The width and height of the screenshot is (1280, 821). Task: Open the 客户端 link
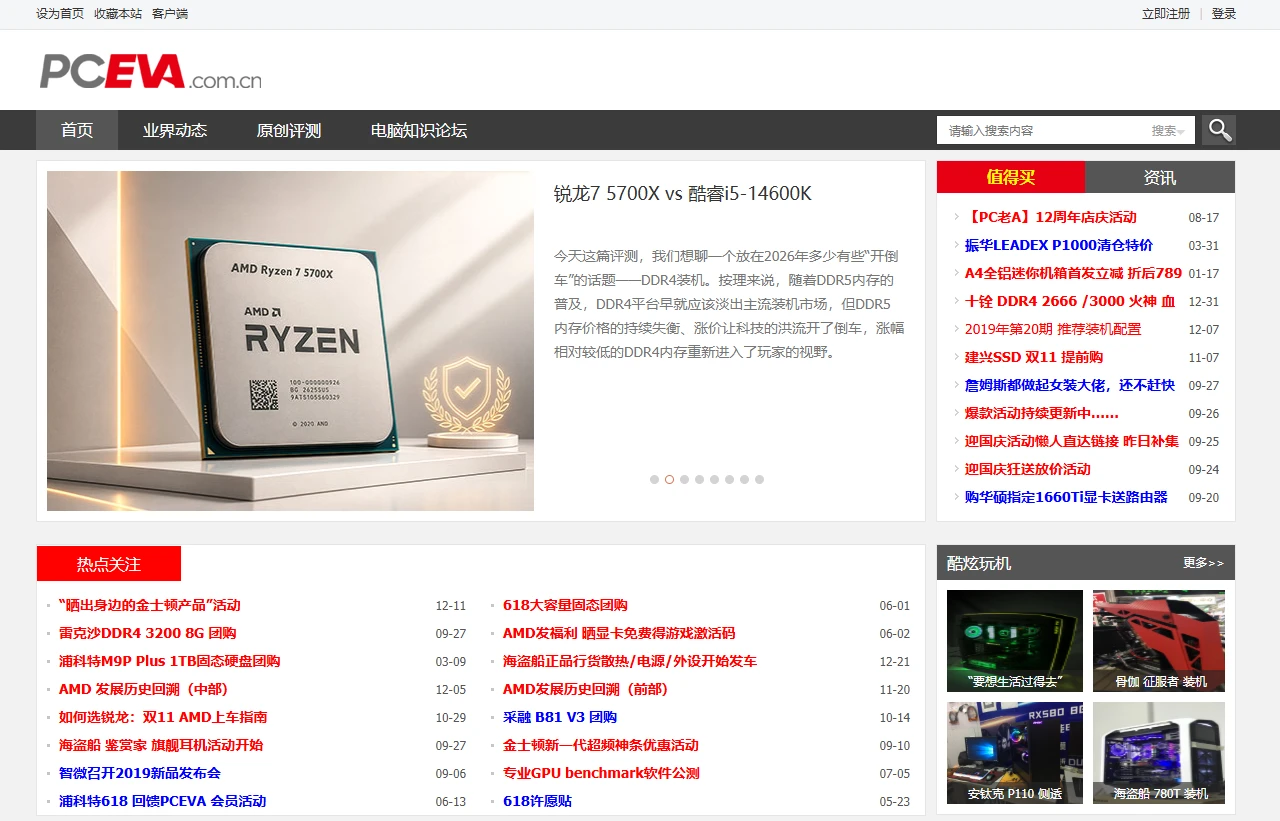170,14
